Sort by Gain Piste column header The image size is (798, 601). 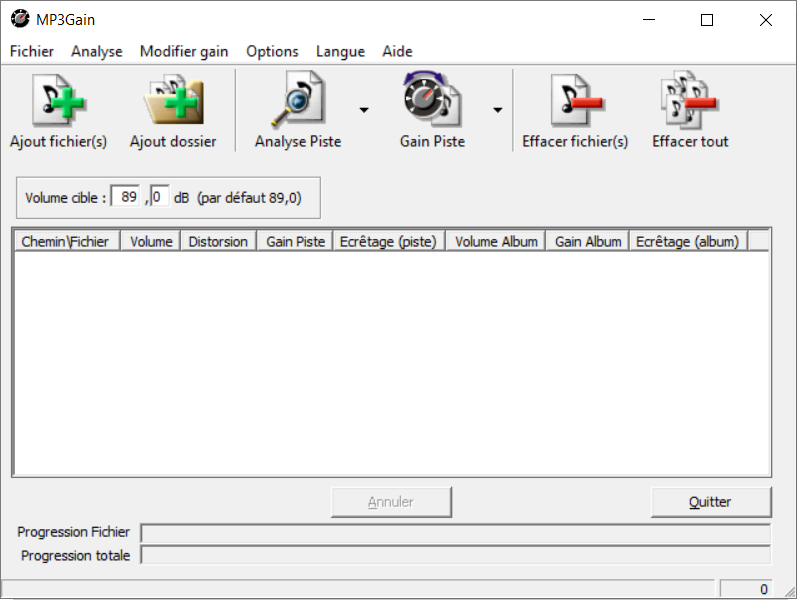click(x=295, y=241)
